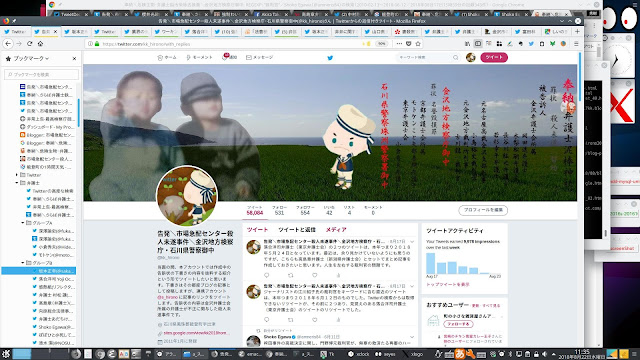Click the 90% zoom level indicator
Viewport: 640px width, 360px height.
pyautogui.click(x=381, y=44)
